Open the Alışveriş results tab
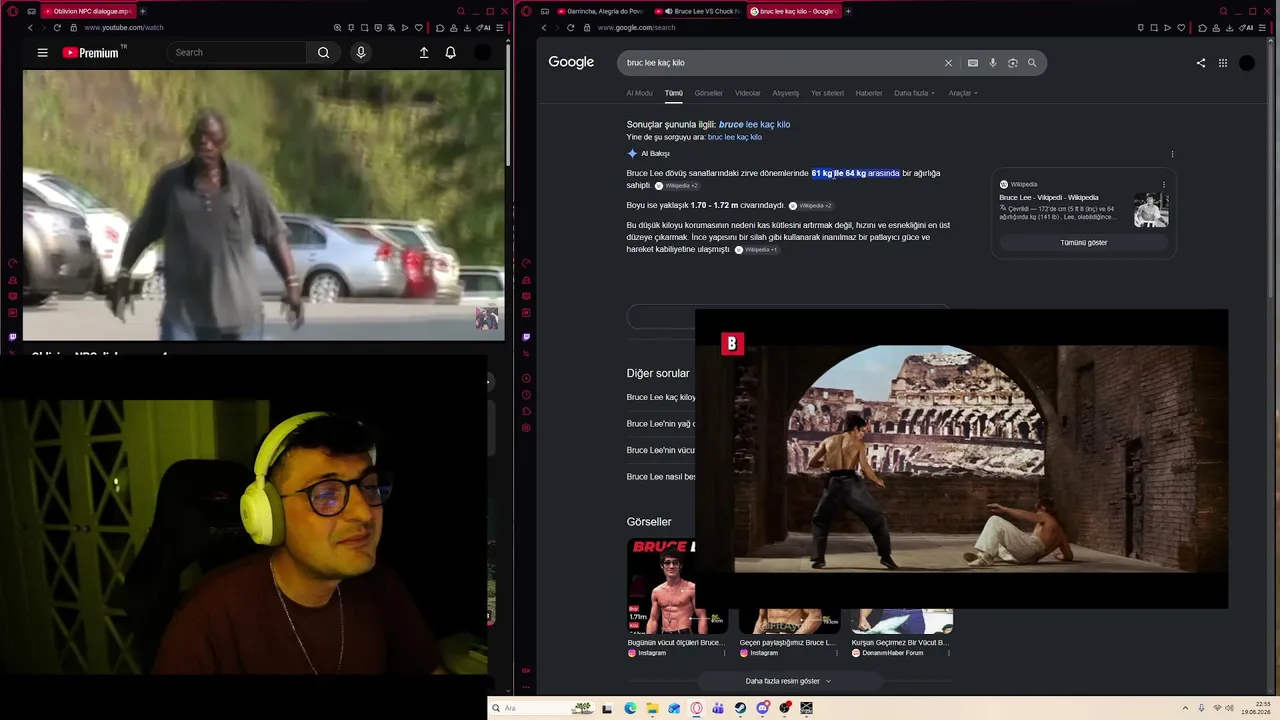The image size is (1280, 720). 786,93
